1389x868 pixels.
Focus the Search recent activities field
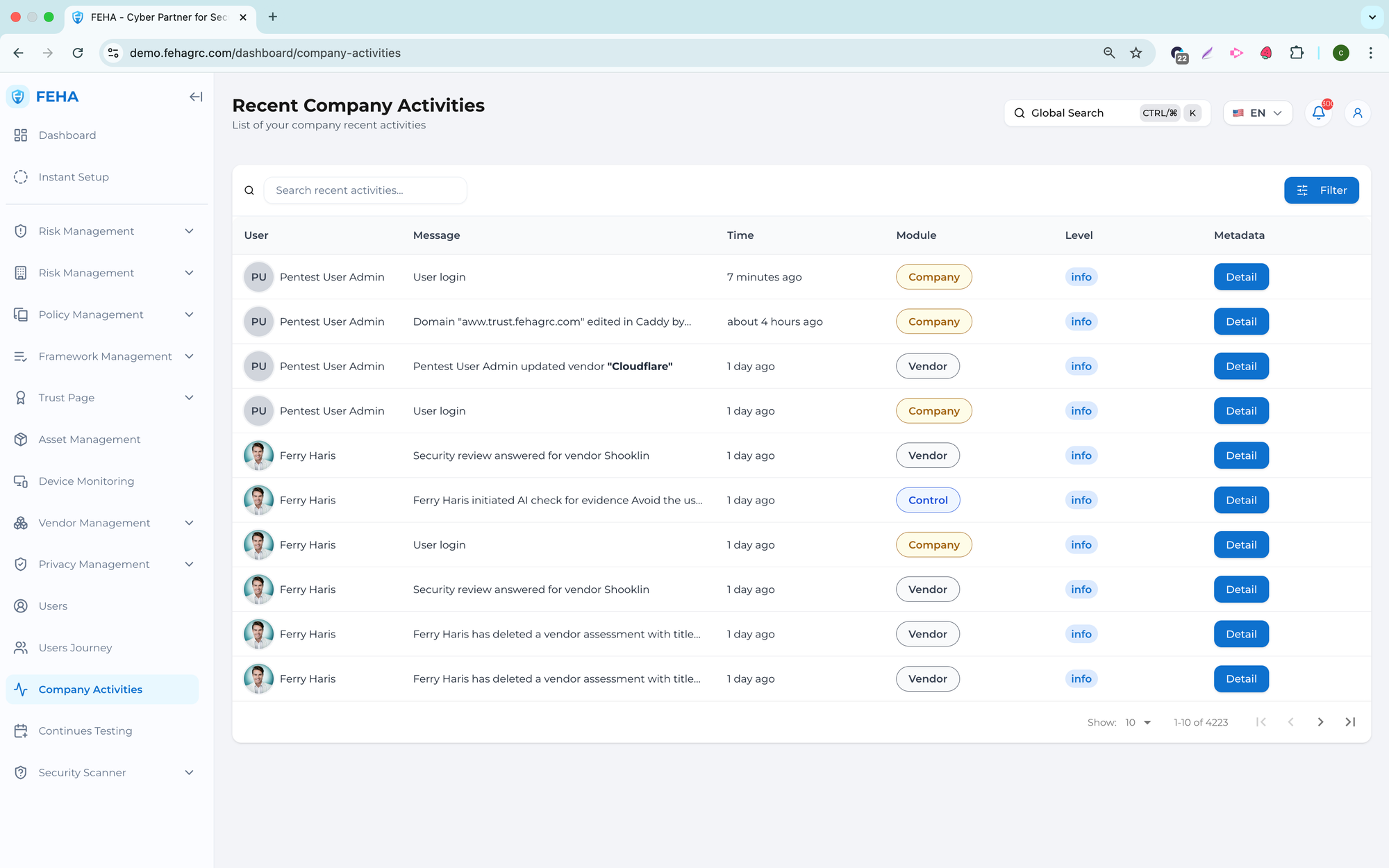pyautogui.click(x=365, y=190)
